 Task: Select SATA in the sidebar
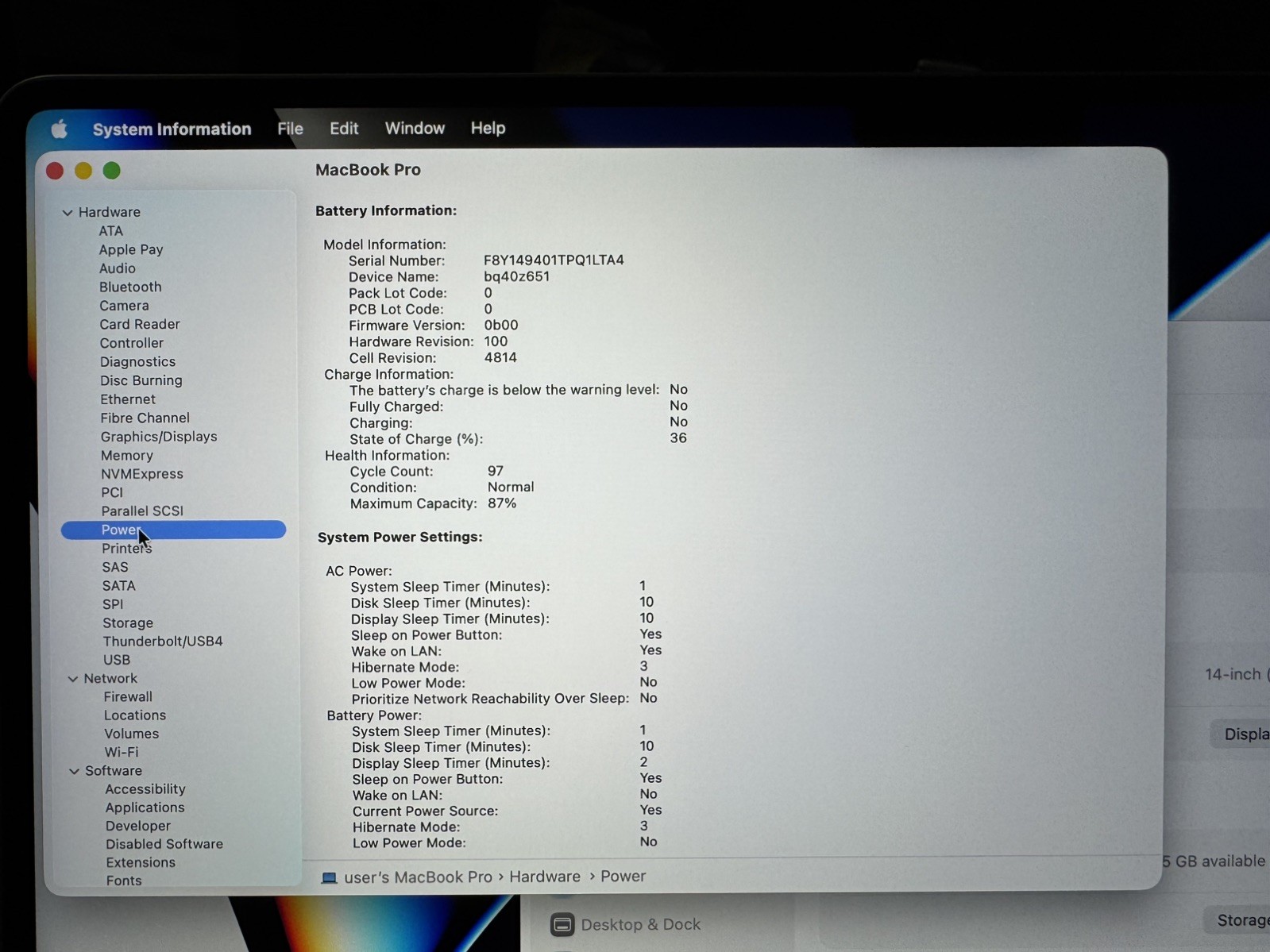coord(119,586)
